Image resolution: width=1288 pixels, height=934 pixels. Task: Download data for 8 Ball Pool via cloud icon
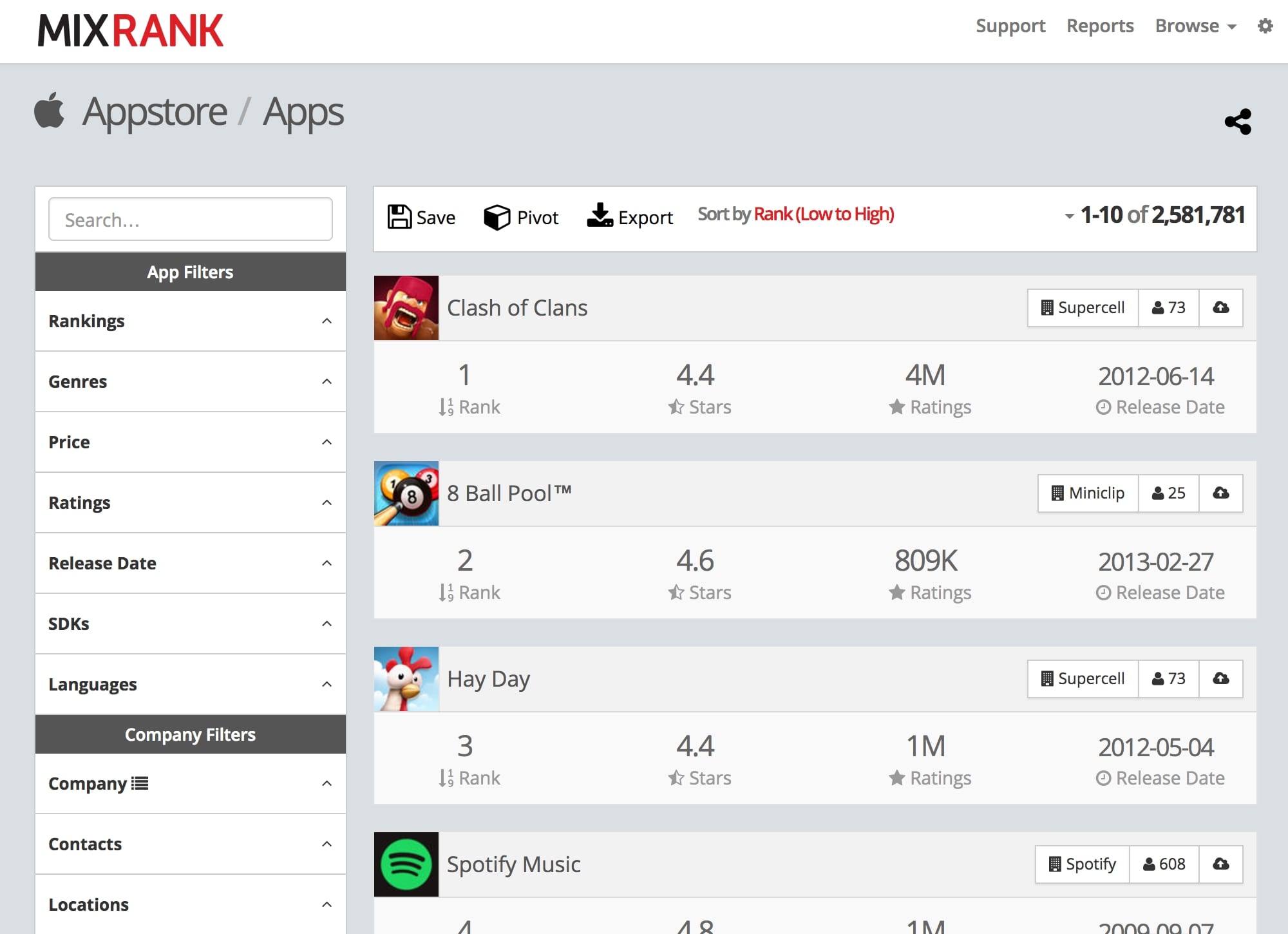(1221, 493)
